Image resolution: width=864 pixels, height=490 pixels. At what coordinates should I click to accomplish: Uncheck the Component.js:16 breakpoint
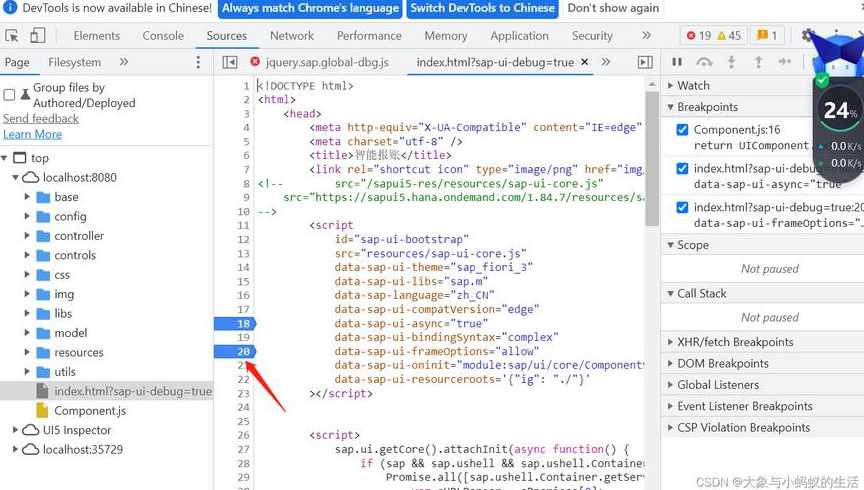click(682, 130)
